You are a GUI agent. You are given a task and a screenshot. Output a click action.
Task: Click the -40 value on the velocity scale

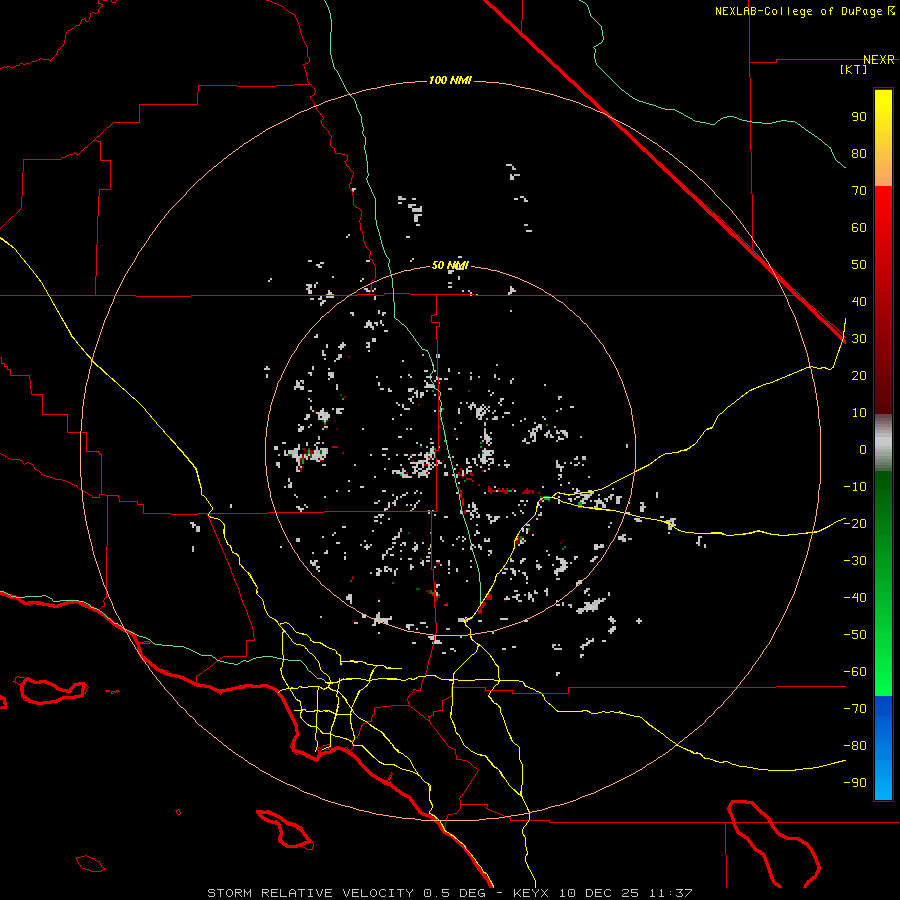pos(855,598)
